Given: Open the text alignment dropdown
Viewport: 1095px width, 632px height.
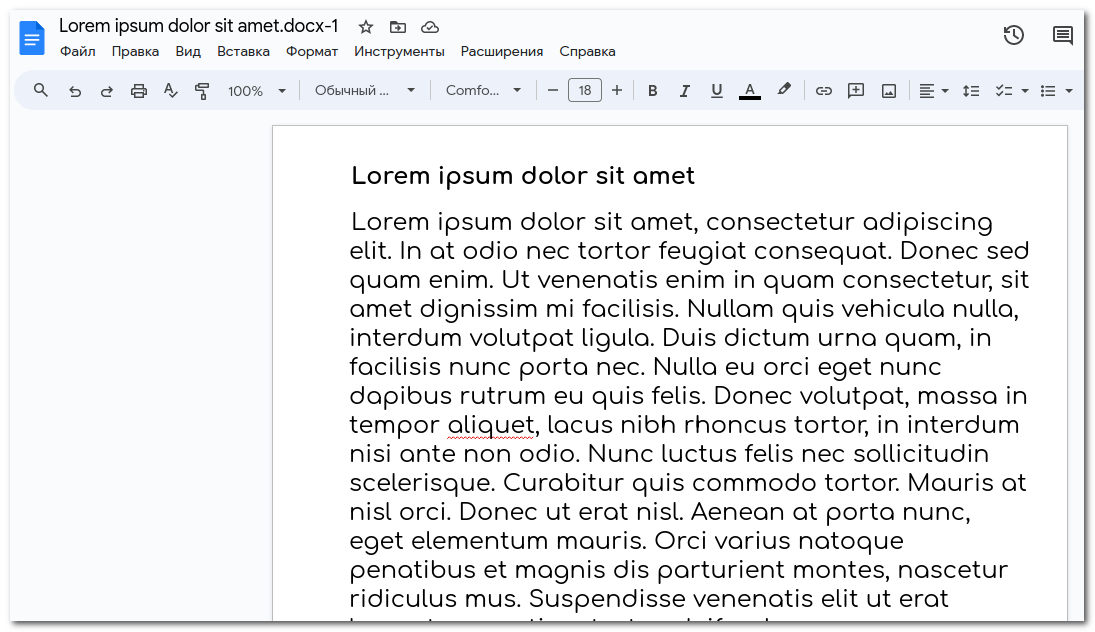Looking at the screenshot, I should (x=933, y=91).
